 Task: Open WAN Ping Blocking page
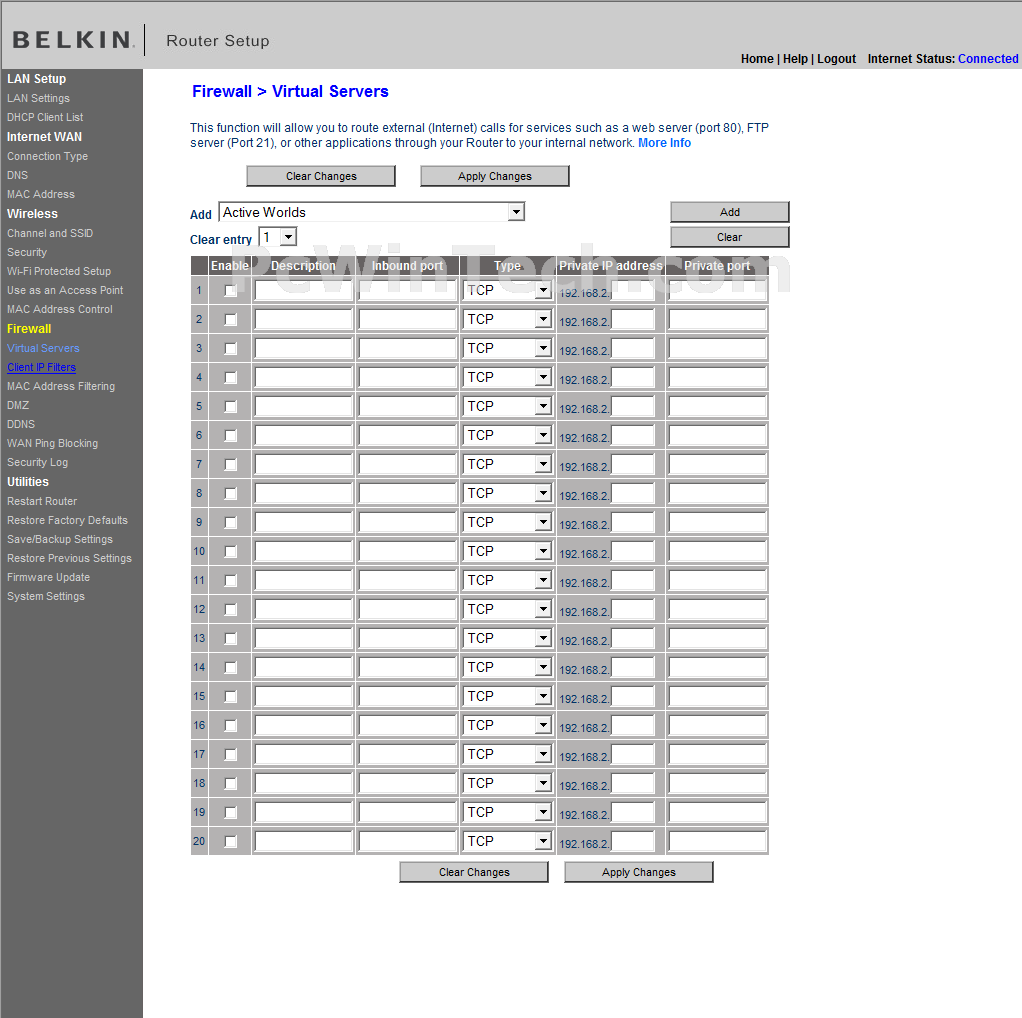tap(52, 443)
